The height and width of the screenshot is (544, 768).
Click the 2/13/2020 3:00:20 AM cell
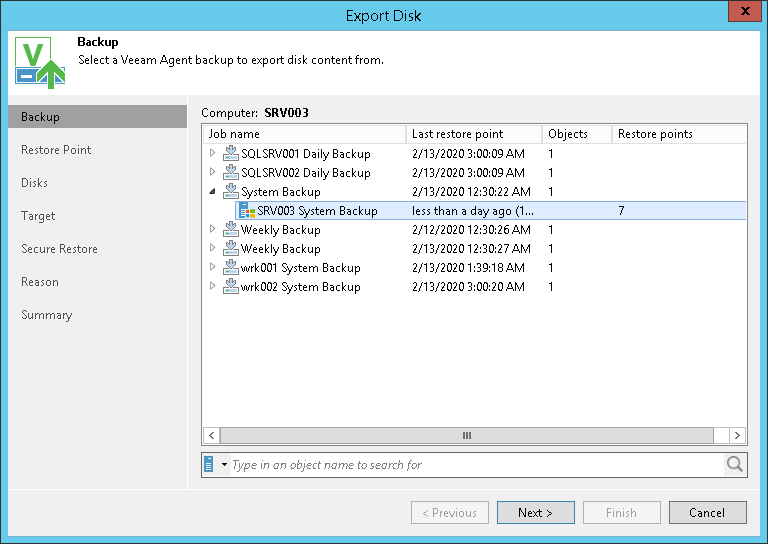[468, 287]
